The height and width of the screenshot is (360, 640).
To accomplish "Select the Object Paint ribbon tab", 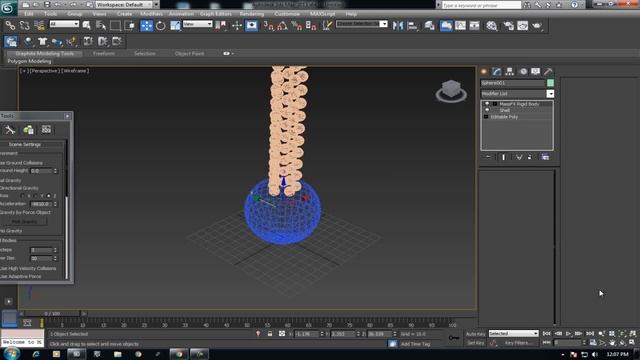I will click(189, 53).
